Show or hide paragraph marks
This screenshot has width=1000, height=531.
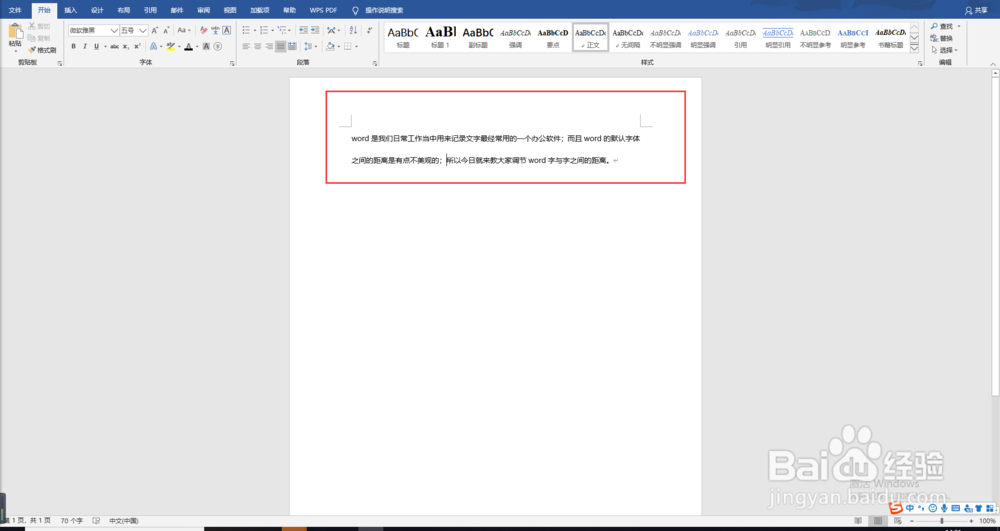point(369,30)
